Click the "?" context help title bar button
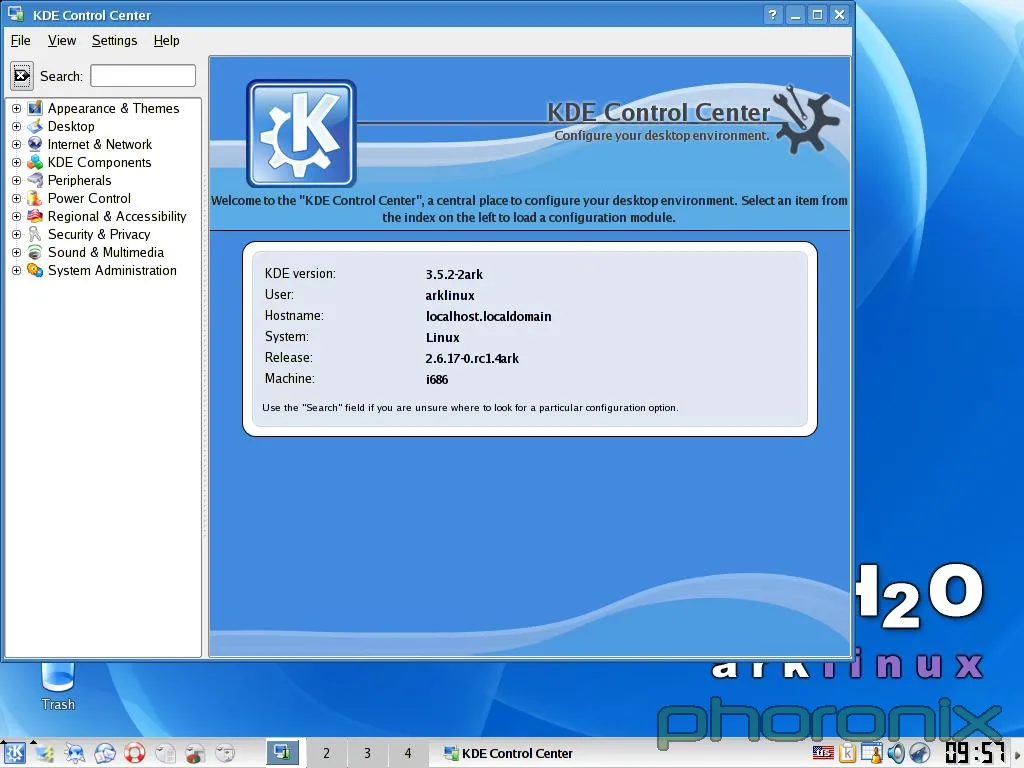 point(773,14)
